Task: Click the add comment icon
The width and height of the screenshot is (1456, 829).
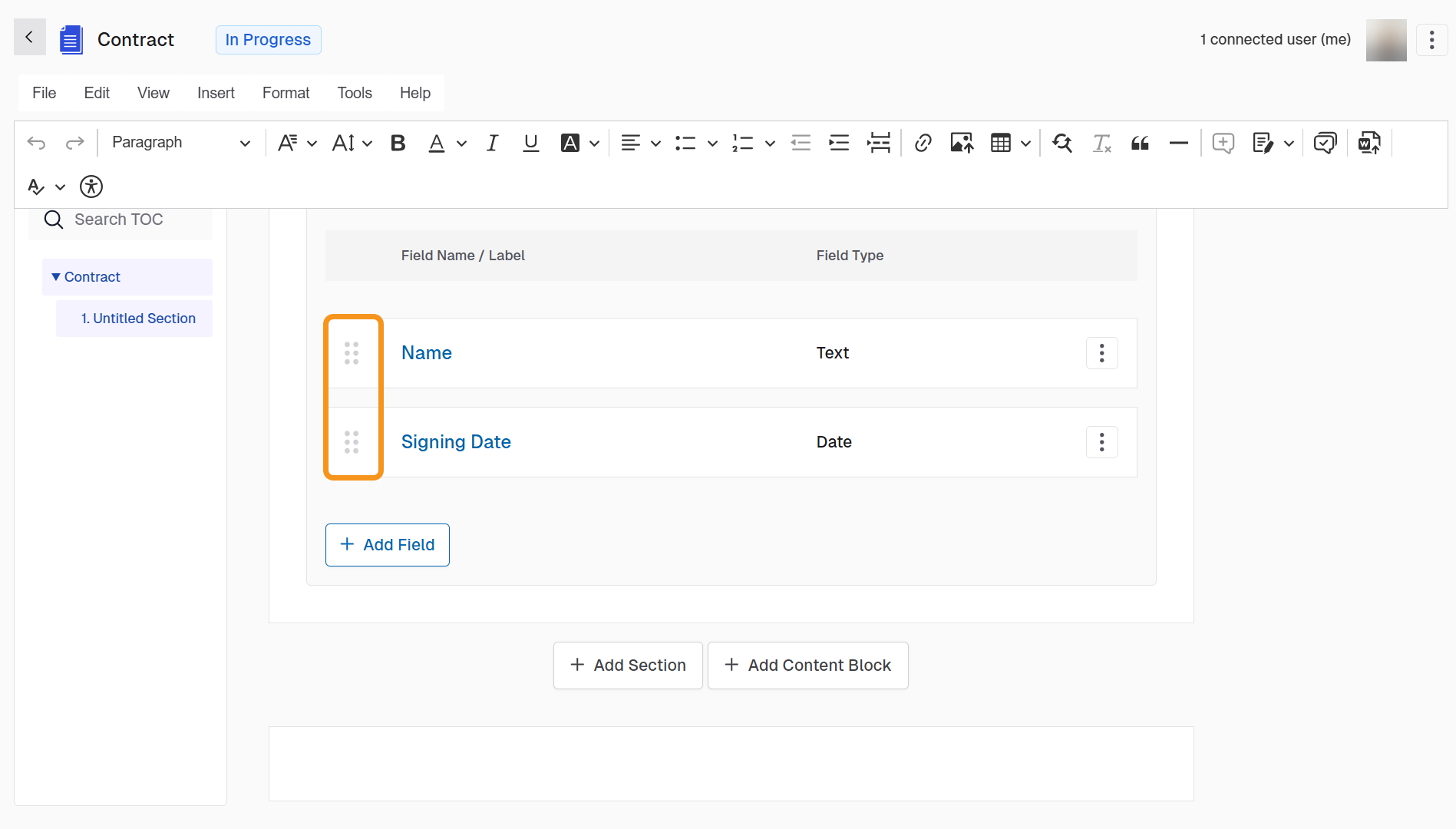Action: click(1223, 143)
